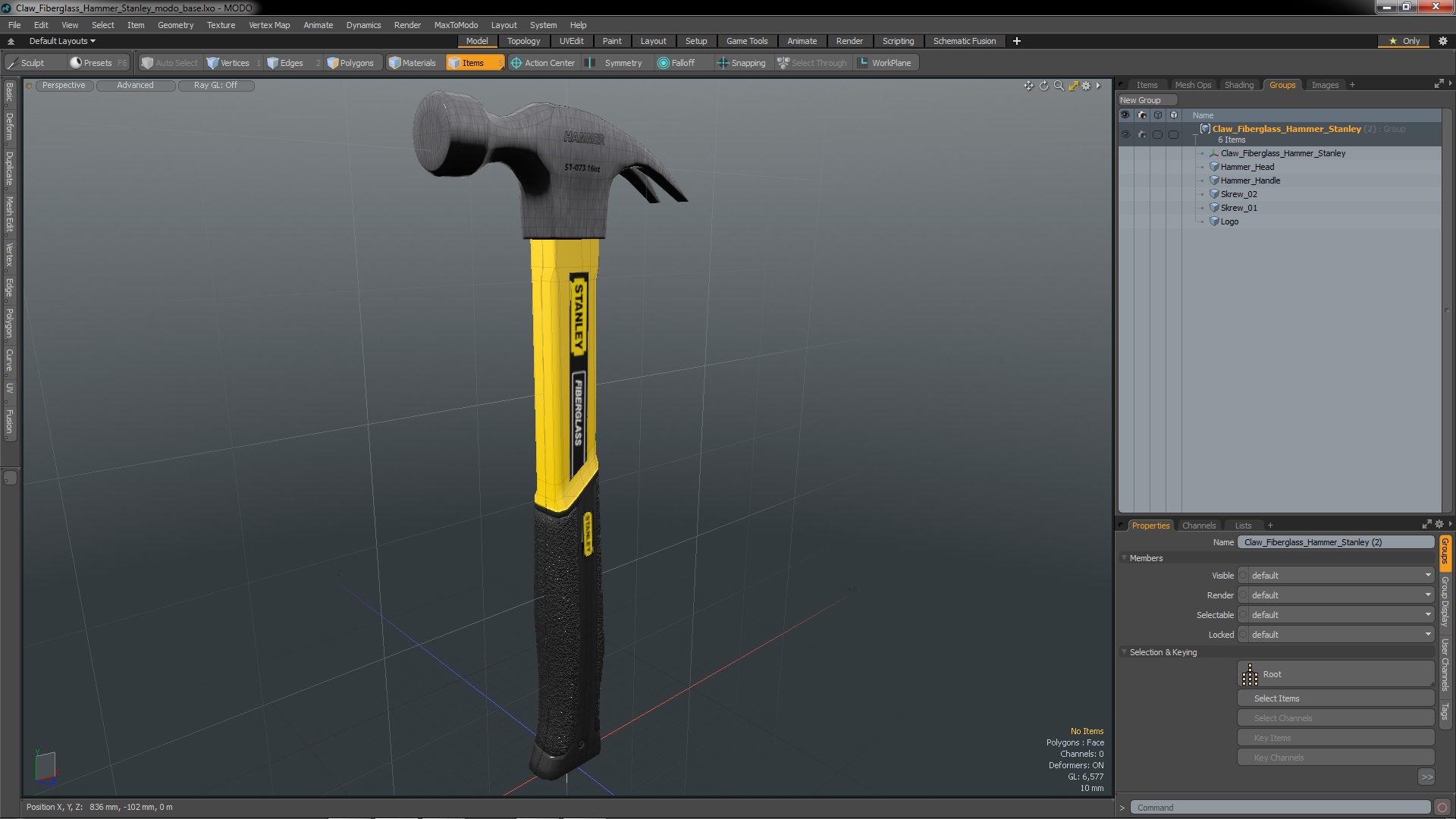Select Hammer_Head item in the tree
1456x819 pixels.
[1247, 167]
